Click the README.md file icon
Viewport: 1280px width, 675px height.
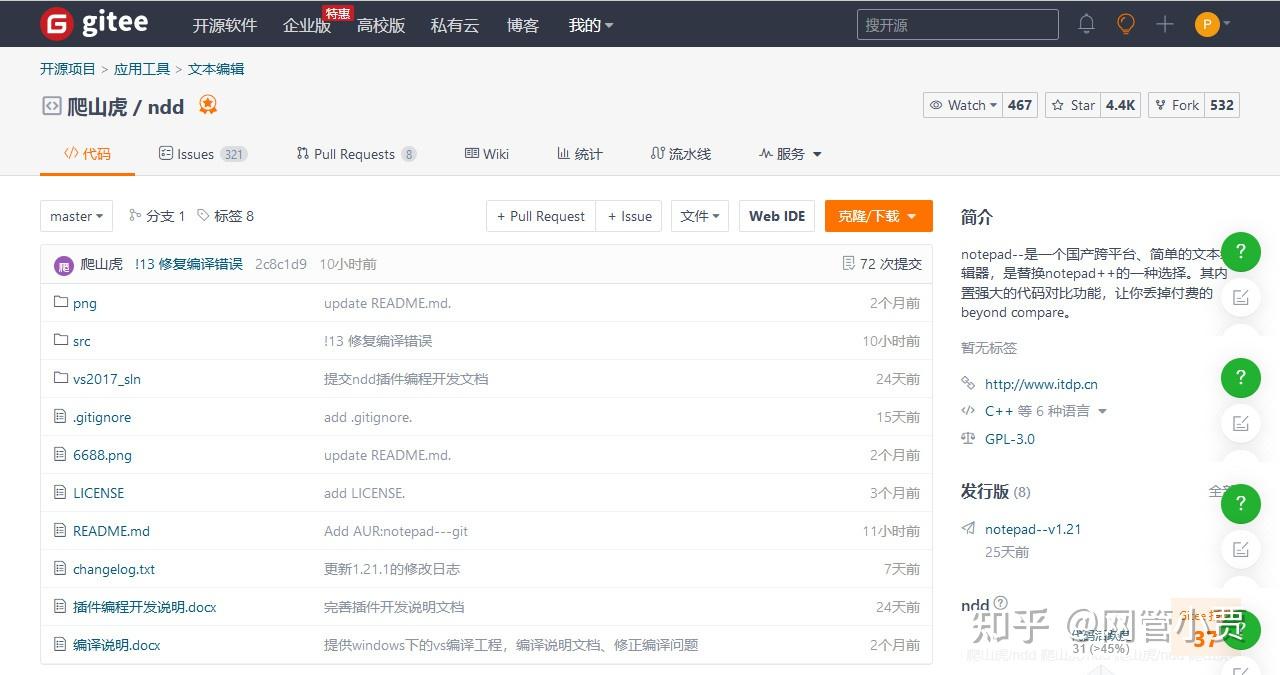coord(61,530)
